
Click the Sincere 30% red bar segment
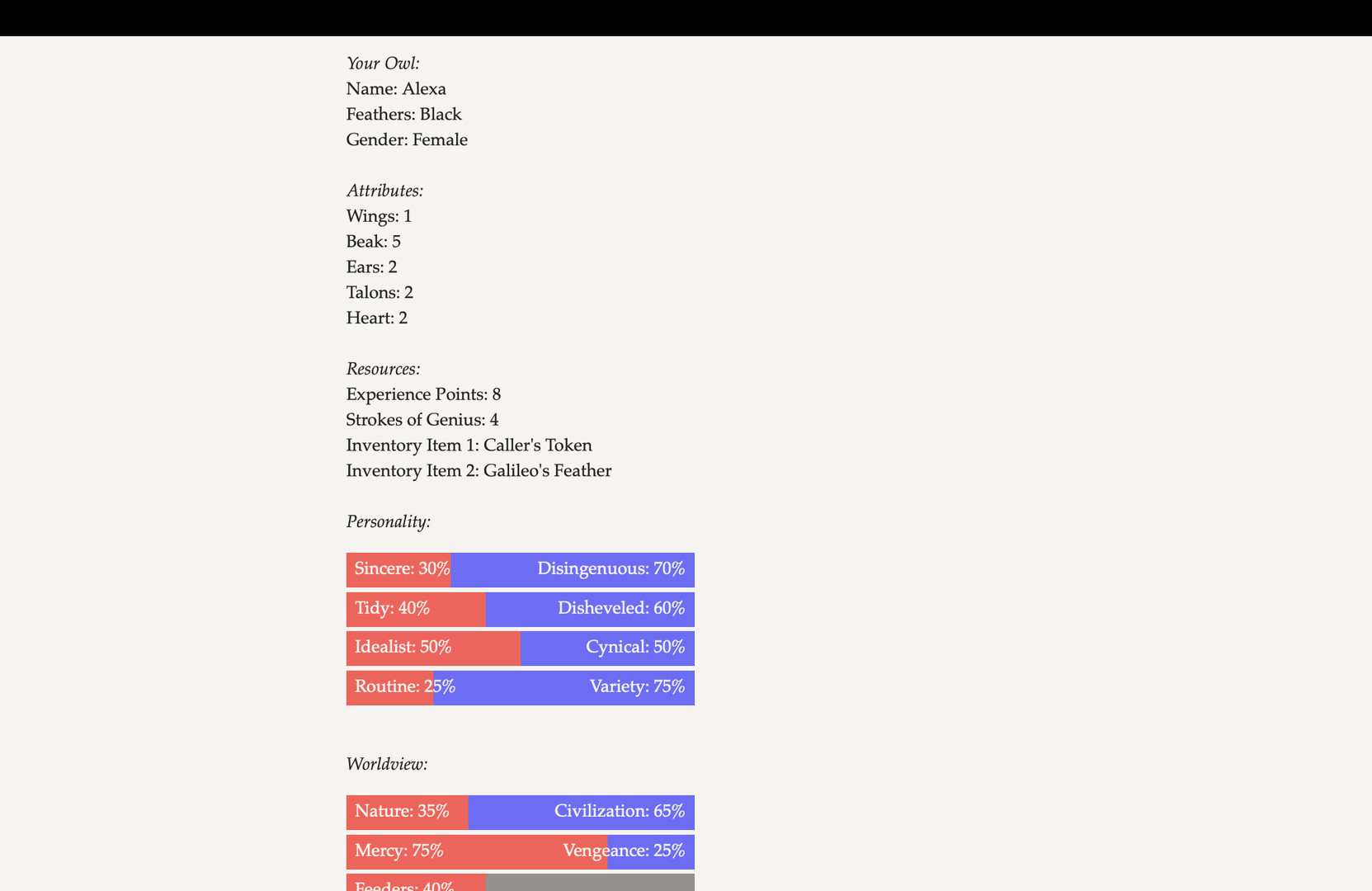pos(398,569)
